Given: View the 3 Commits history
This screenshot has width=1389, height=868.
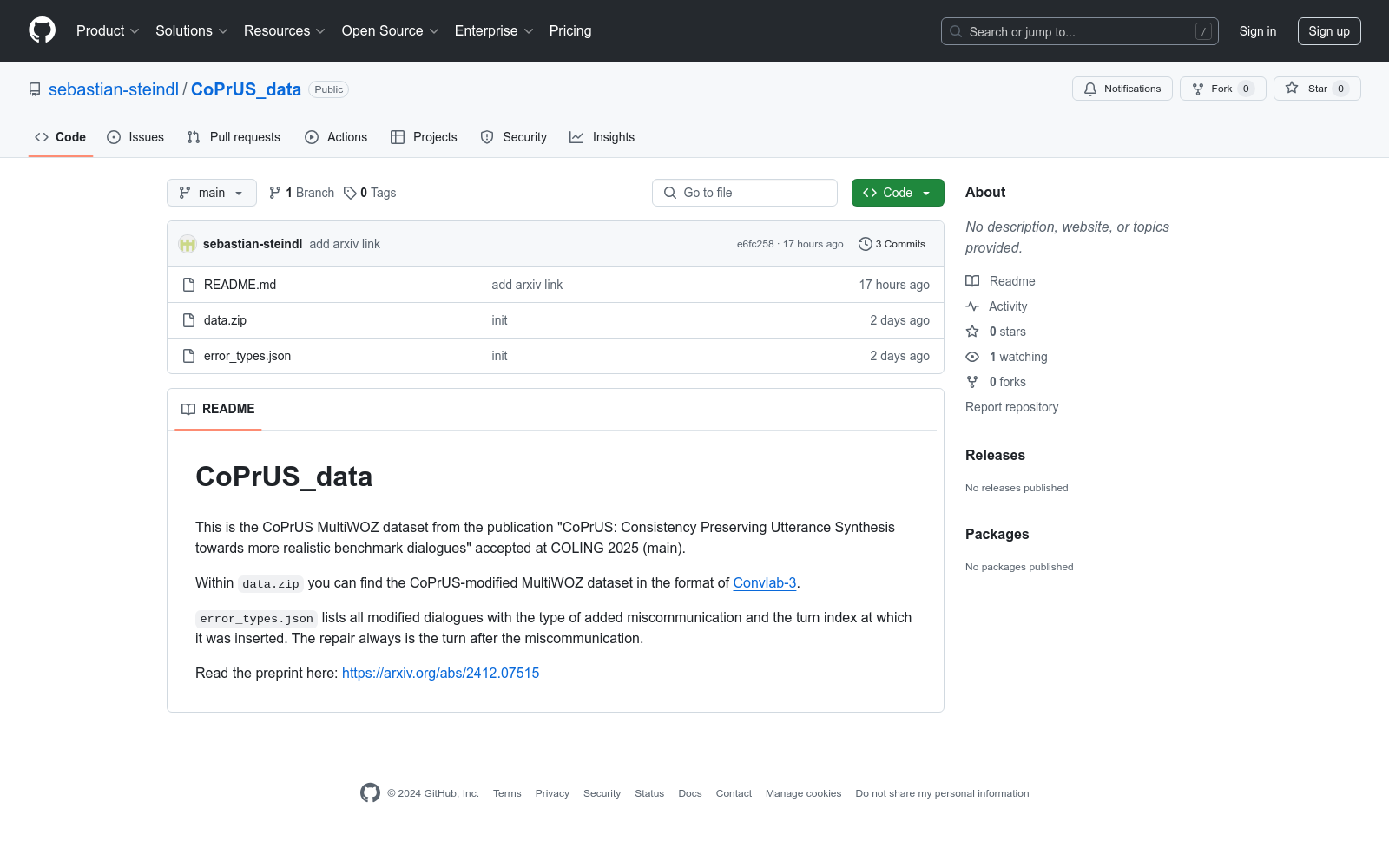Looking at the screenshot, I should pos(892,244).
